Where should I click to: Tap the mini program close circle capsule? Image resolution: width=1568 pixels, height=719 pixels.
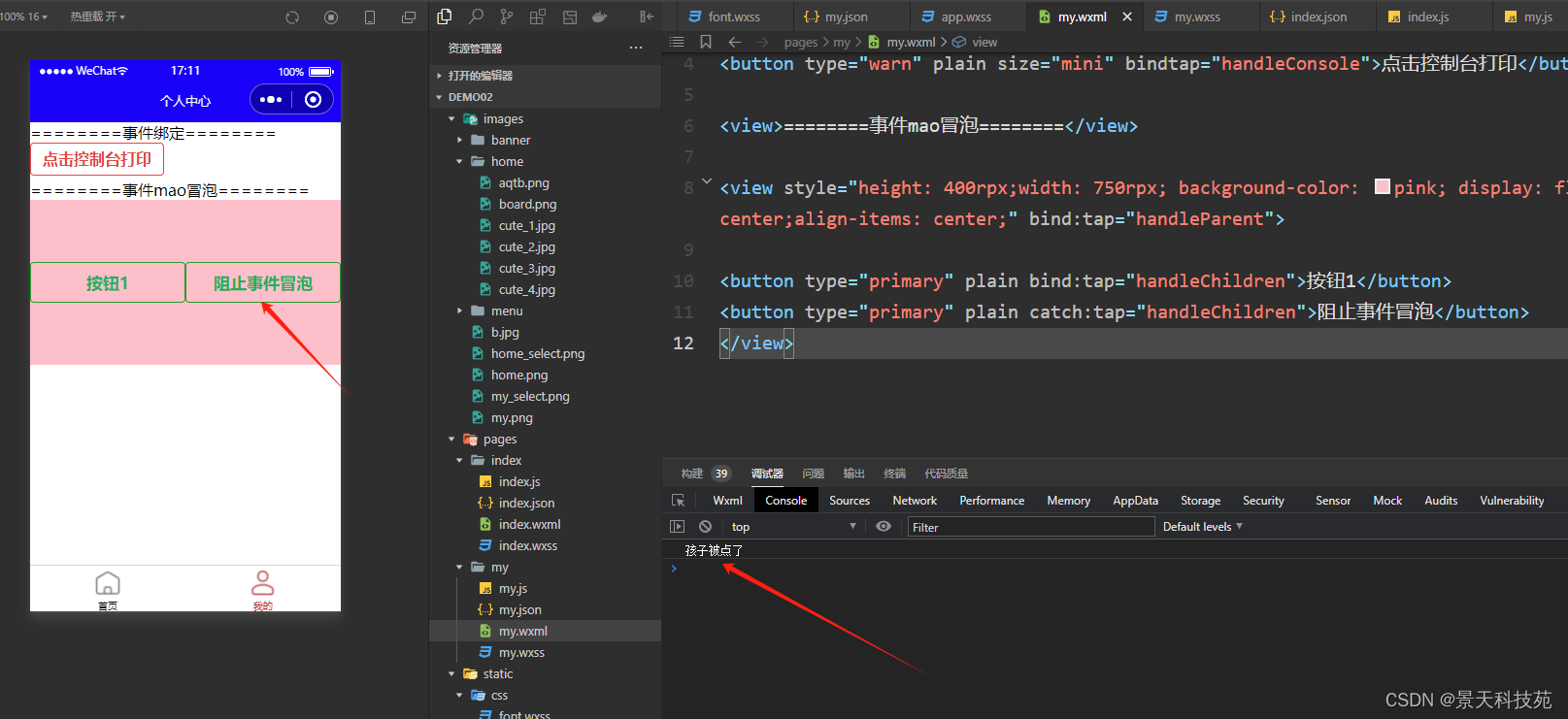(313, 99)
